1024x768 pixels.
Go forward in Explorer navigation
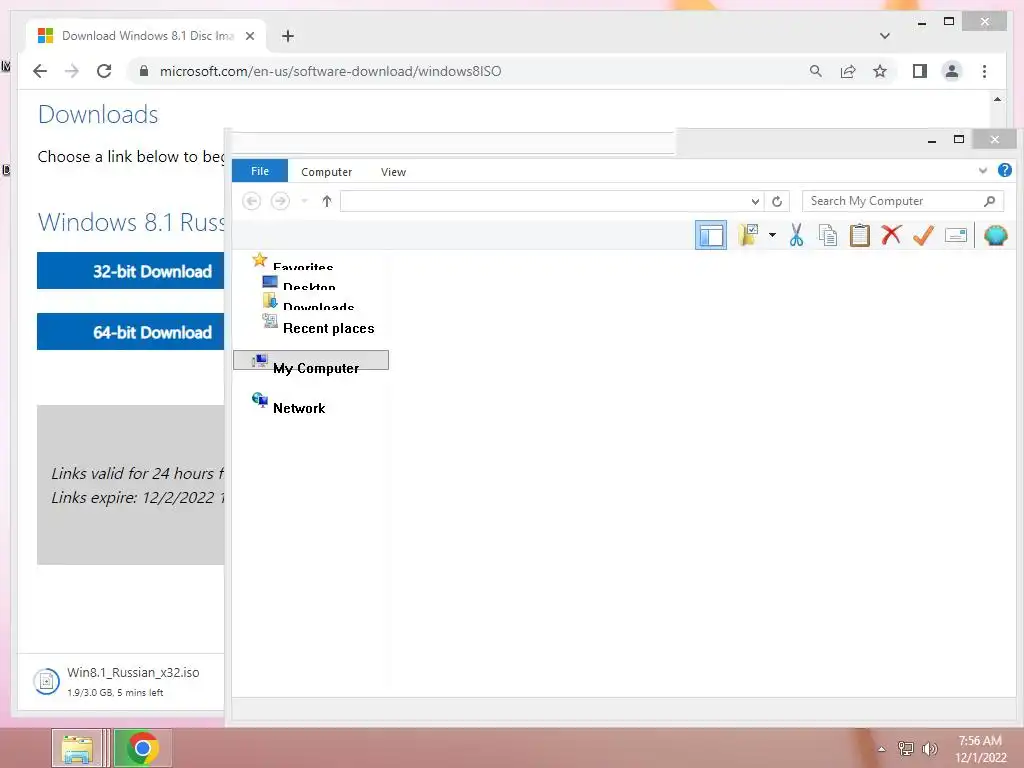(x=281, y=200)
